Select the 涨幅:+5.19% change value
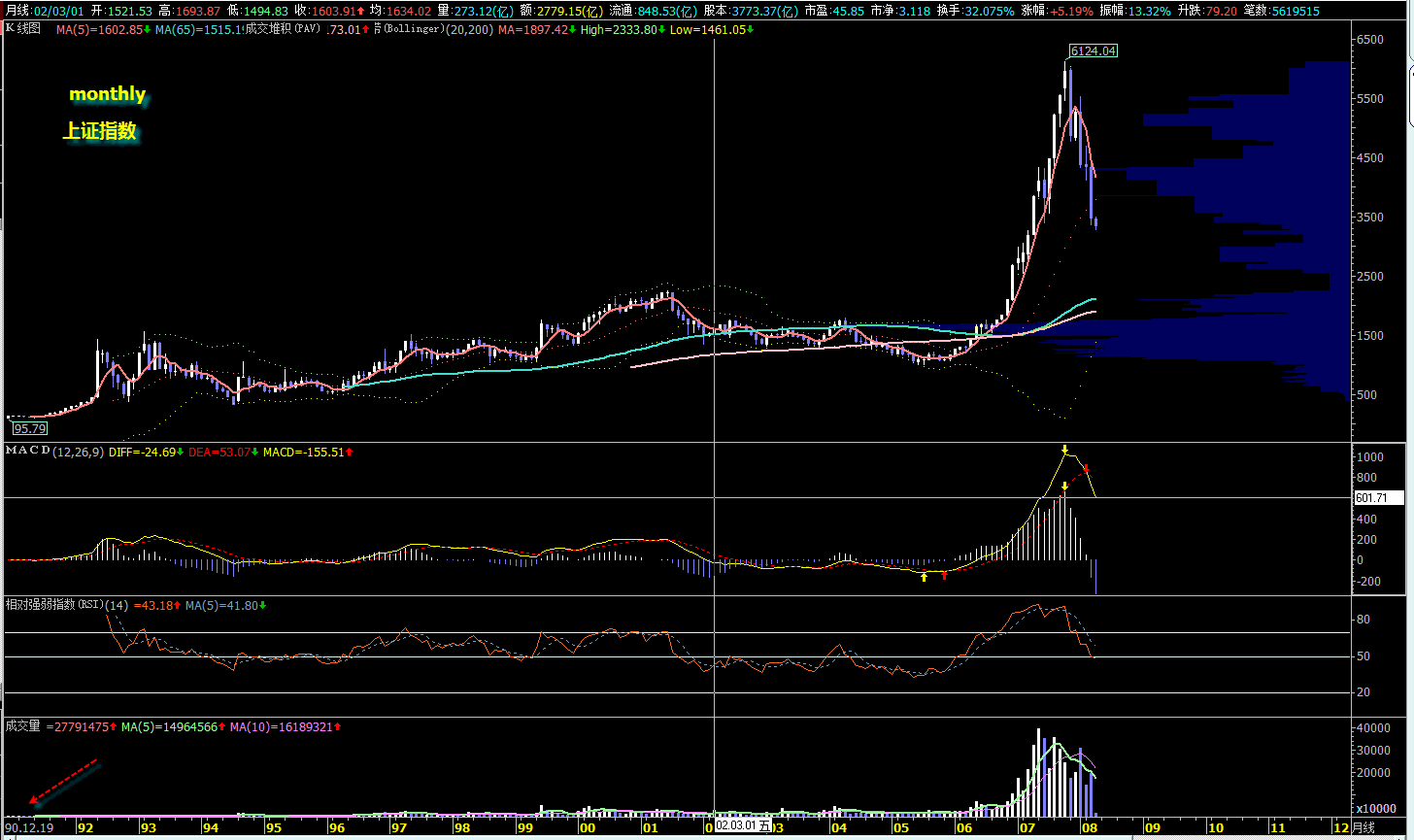Viewport: 1414px width, 840px height. tap(1058, 11)
